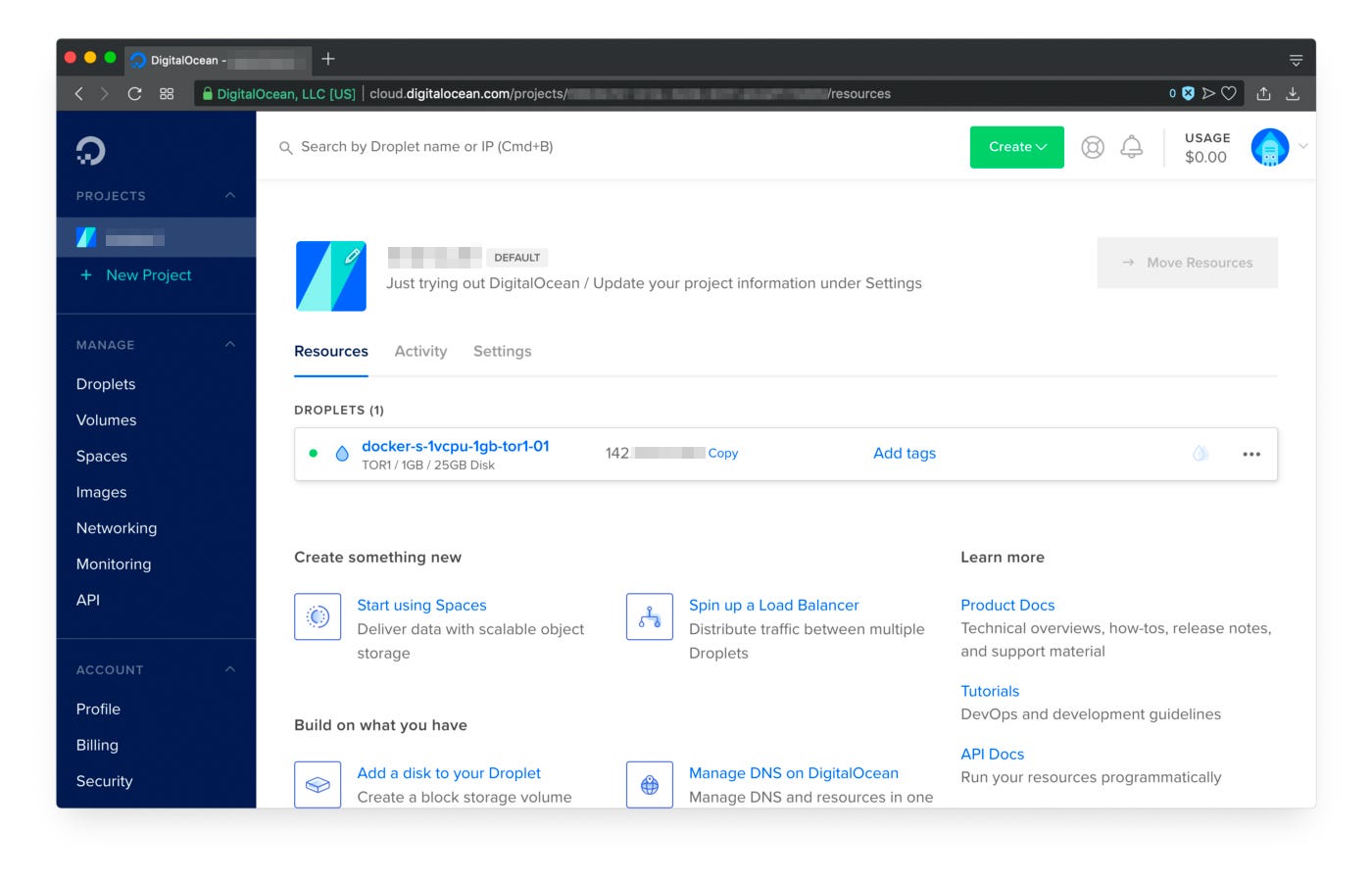Click the ad-blocker shield icon in the address bar

tap(1188, 93)
